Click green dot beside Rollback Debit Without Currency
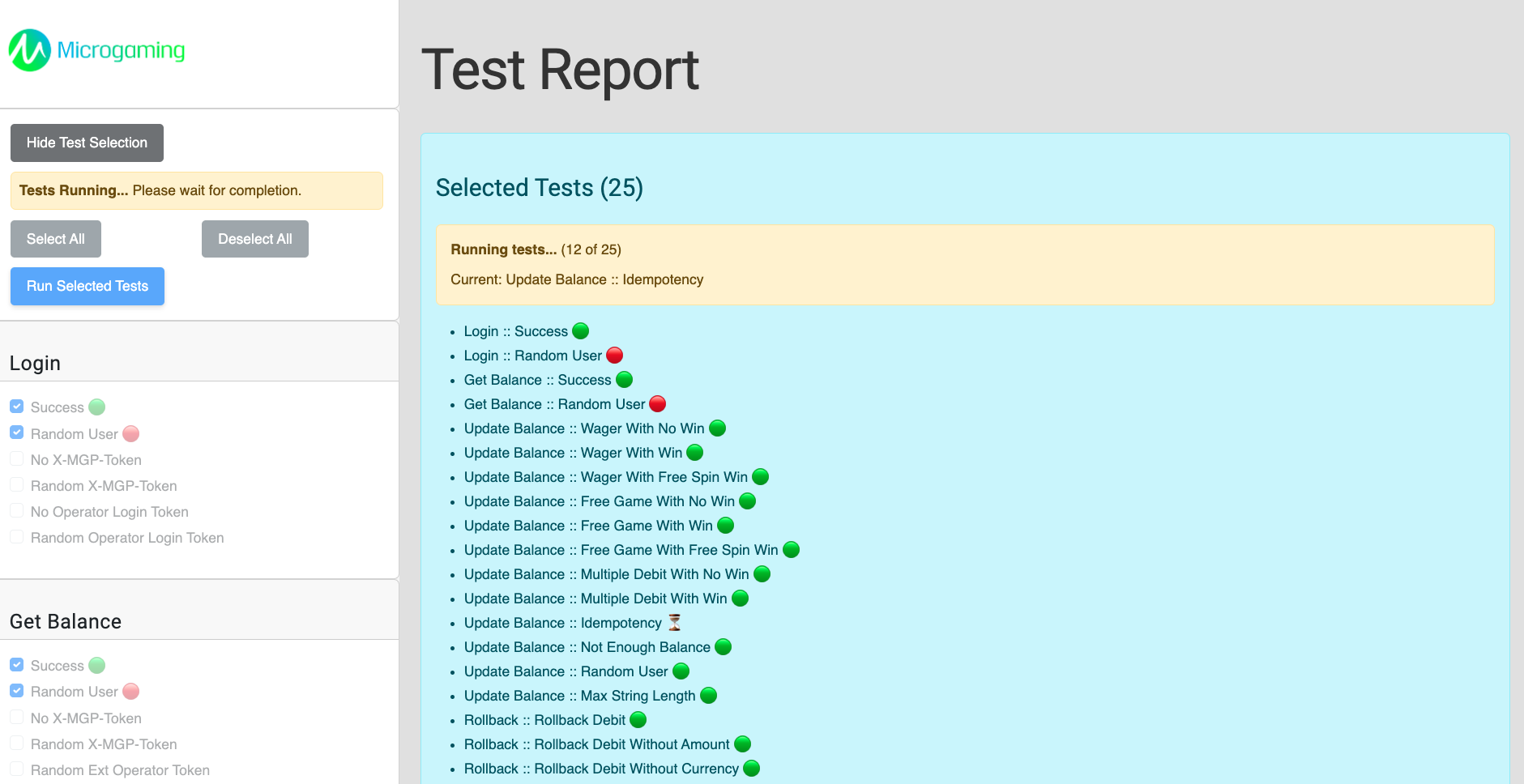 pyautogui.click(x=752, y=769)
